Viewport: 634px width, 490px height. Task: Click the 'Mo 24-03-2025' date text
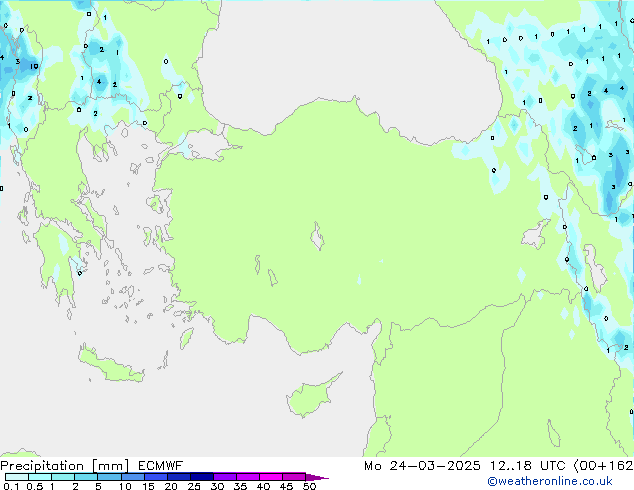(x=422, y=466)
